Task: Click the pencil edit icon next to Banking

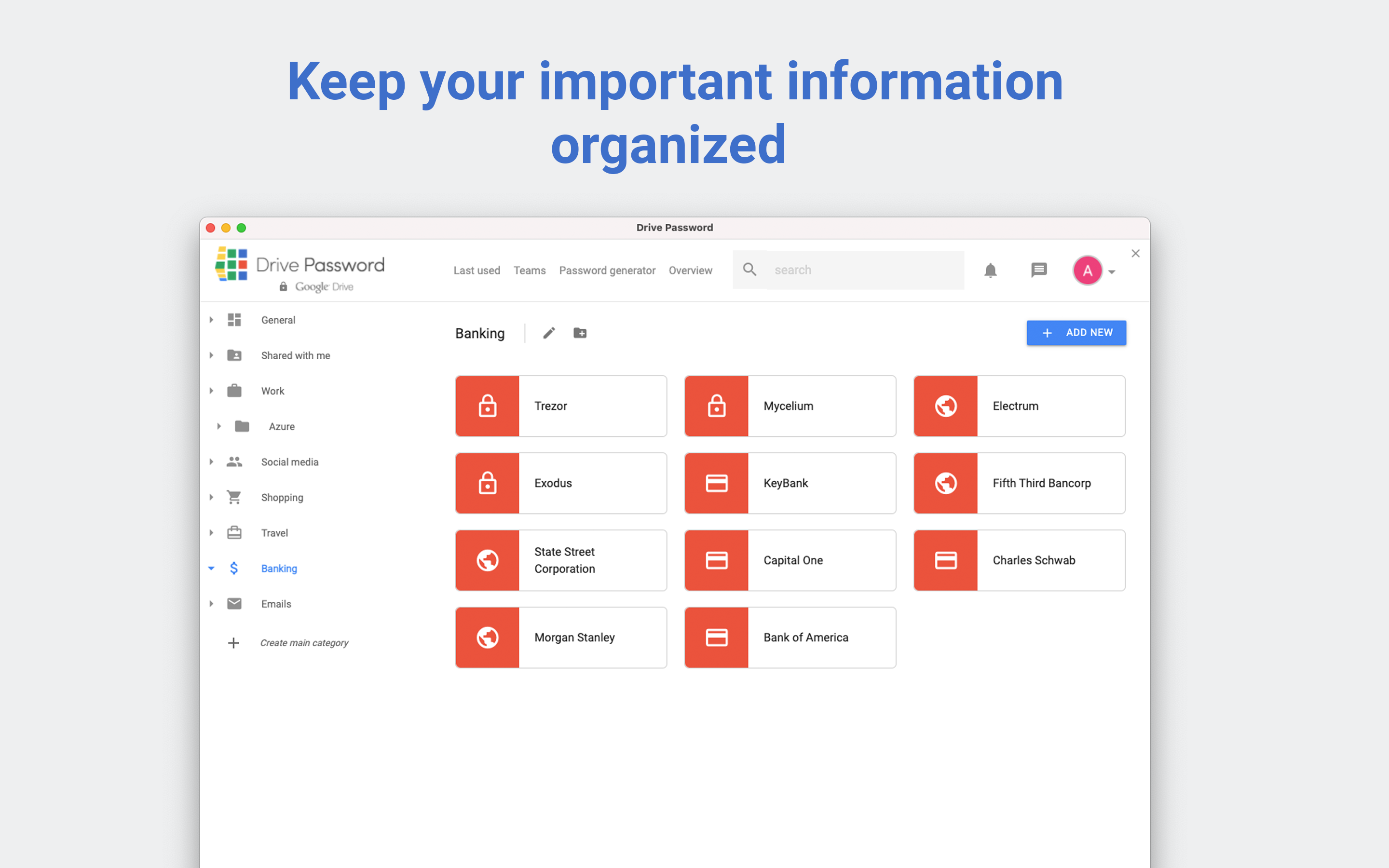Action: (549, 333)
